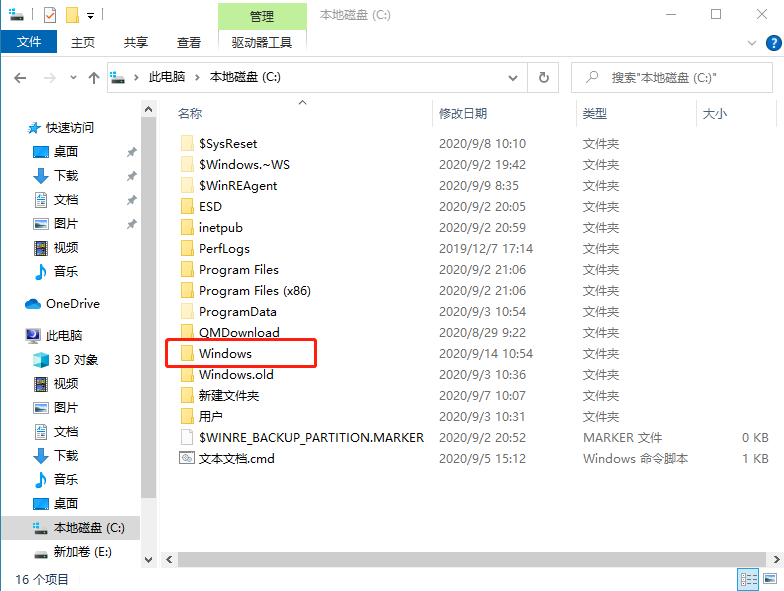784x591 pixels.
Task: Select the Windows.old folder icon
Action: coord(187,374)
